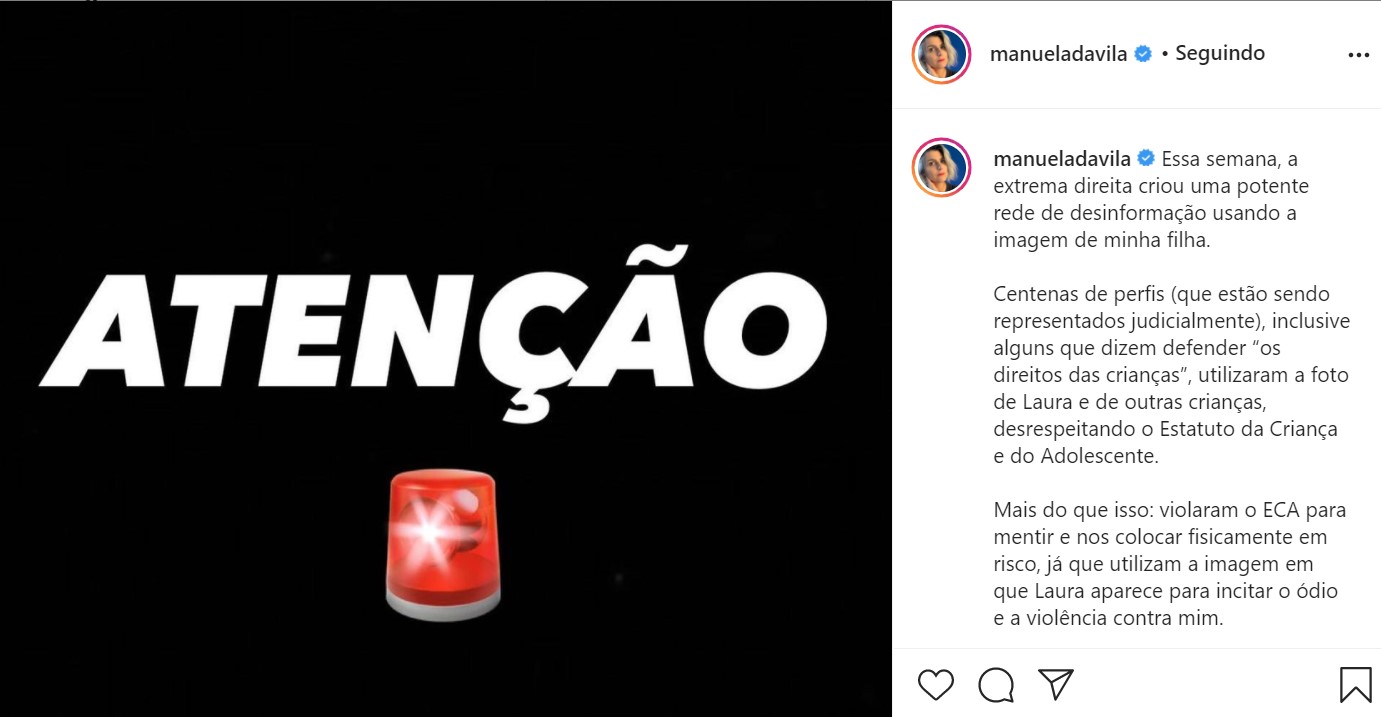Image resolution: width=1381 pixels, height=717 pixels.
Task: Click manueladavila username in the post header
Action: tap(1059, 54)
